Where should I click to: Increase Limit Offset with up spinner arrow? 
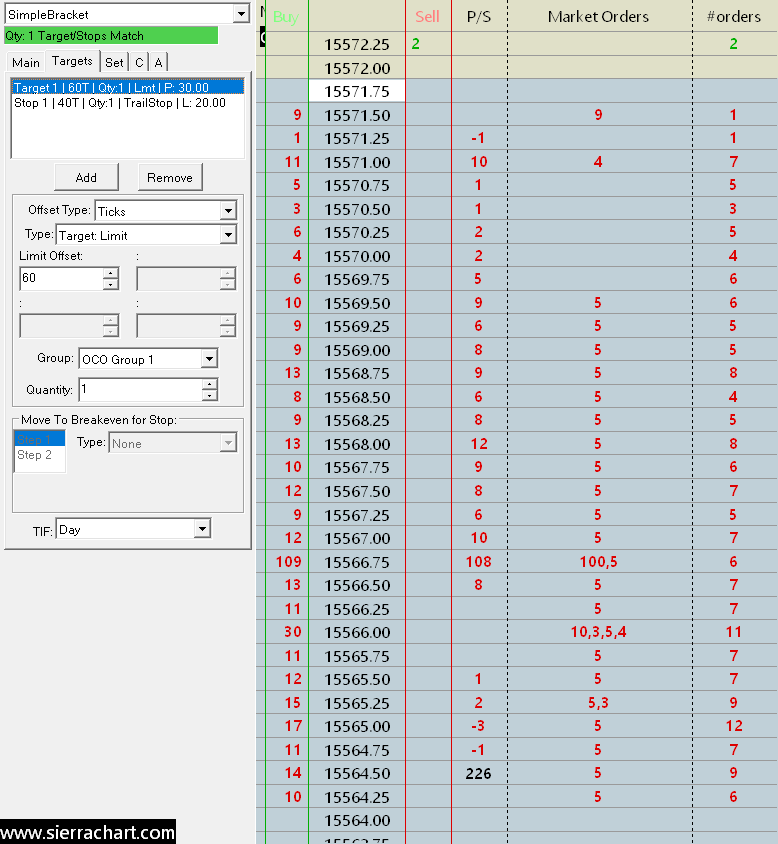[110, 273]
